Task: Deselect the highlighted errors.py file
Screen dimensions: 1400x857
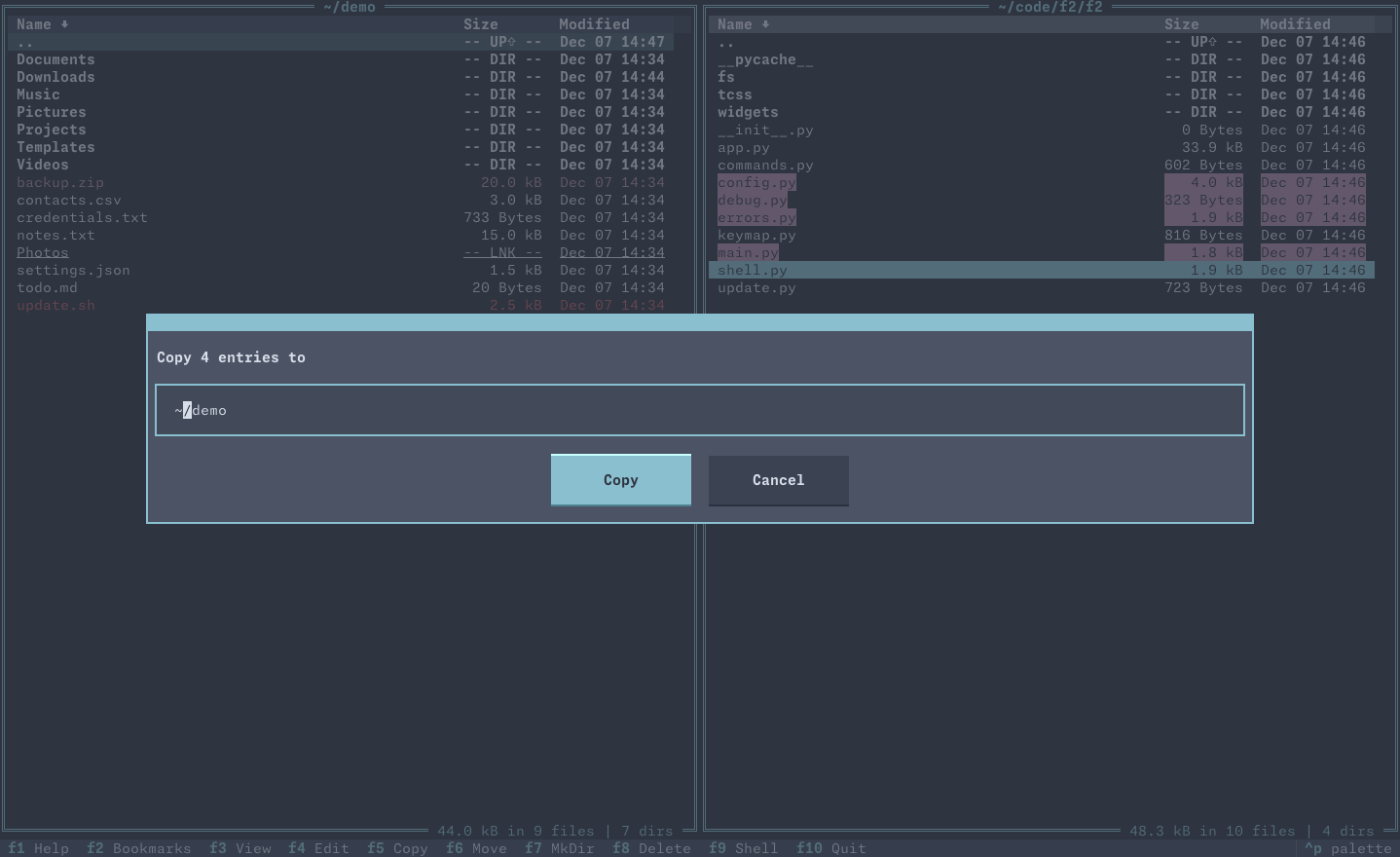Action: [x=756, y=217]
